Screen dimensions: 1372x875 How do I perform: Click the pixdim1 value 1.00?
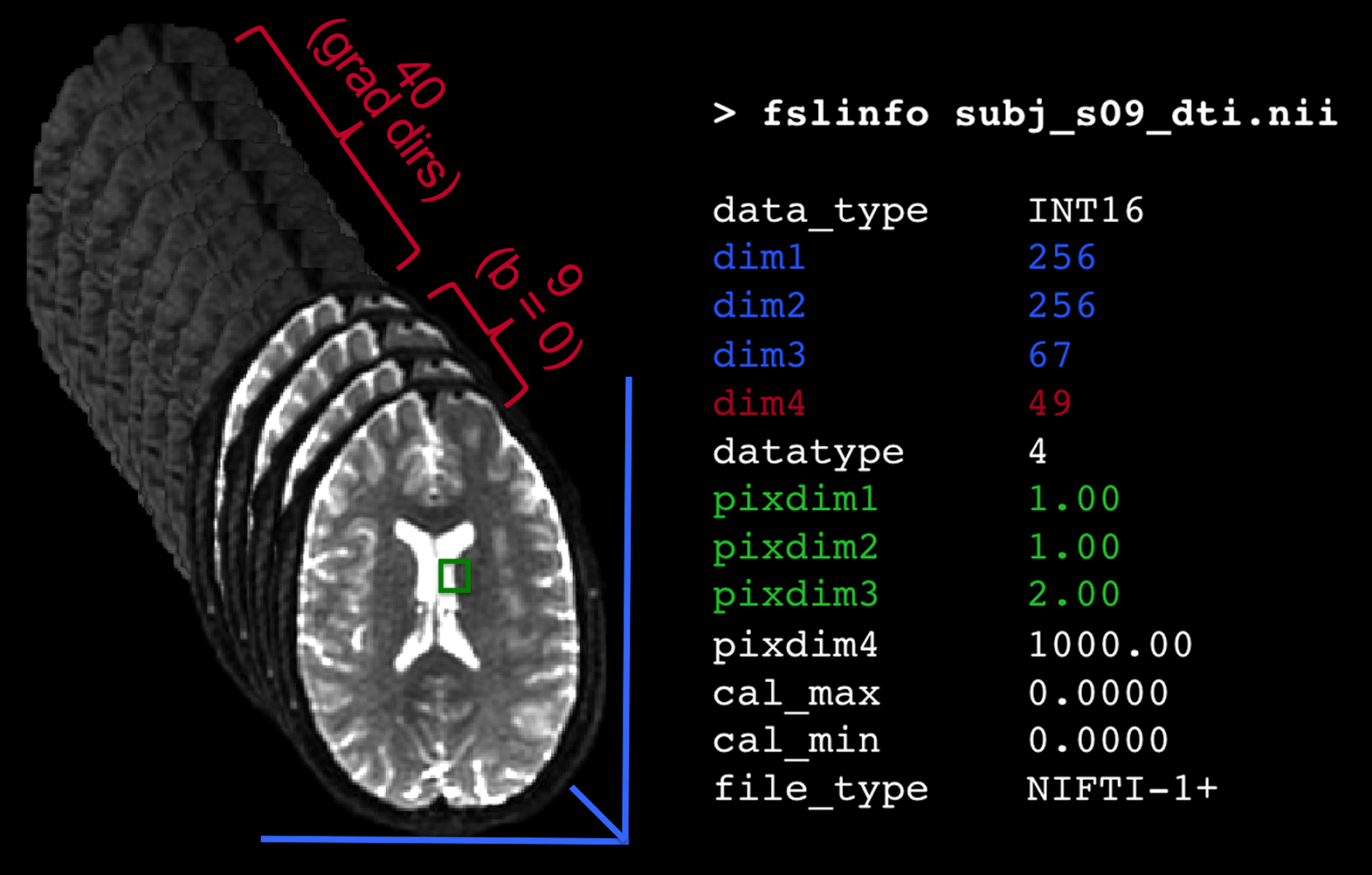click(x=1074, y=499)
